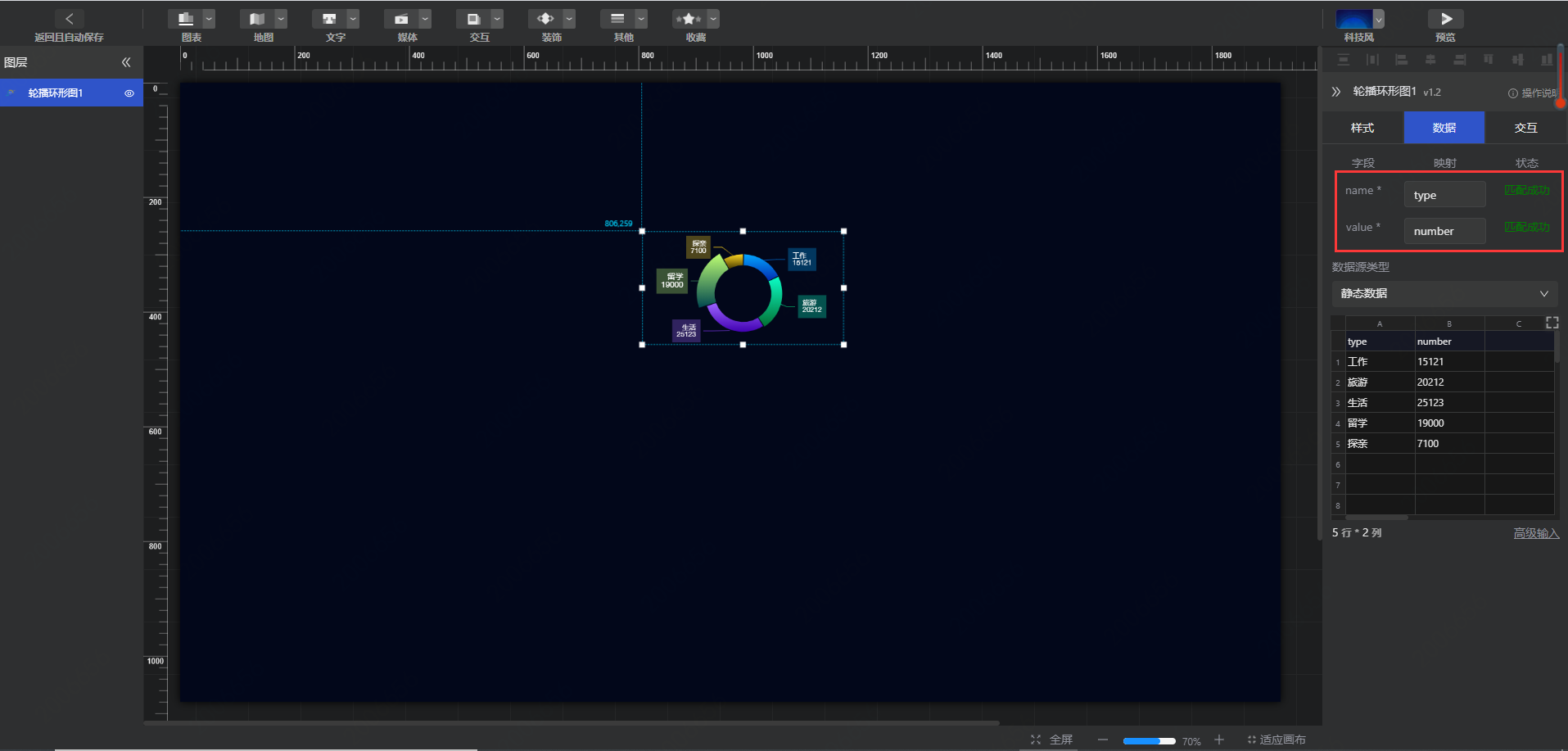This screenshot has width=1568, height=751.
Task: Click the 高级输入 advanced input link
Action: [x=1536, y=533]
